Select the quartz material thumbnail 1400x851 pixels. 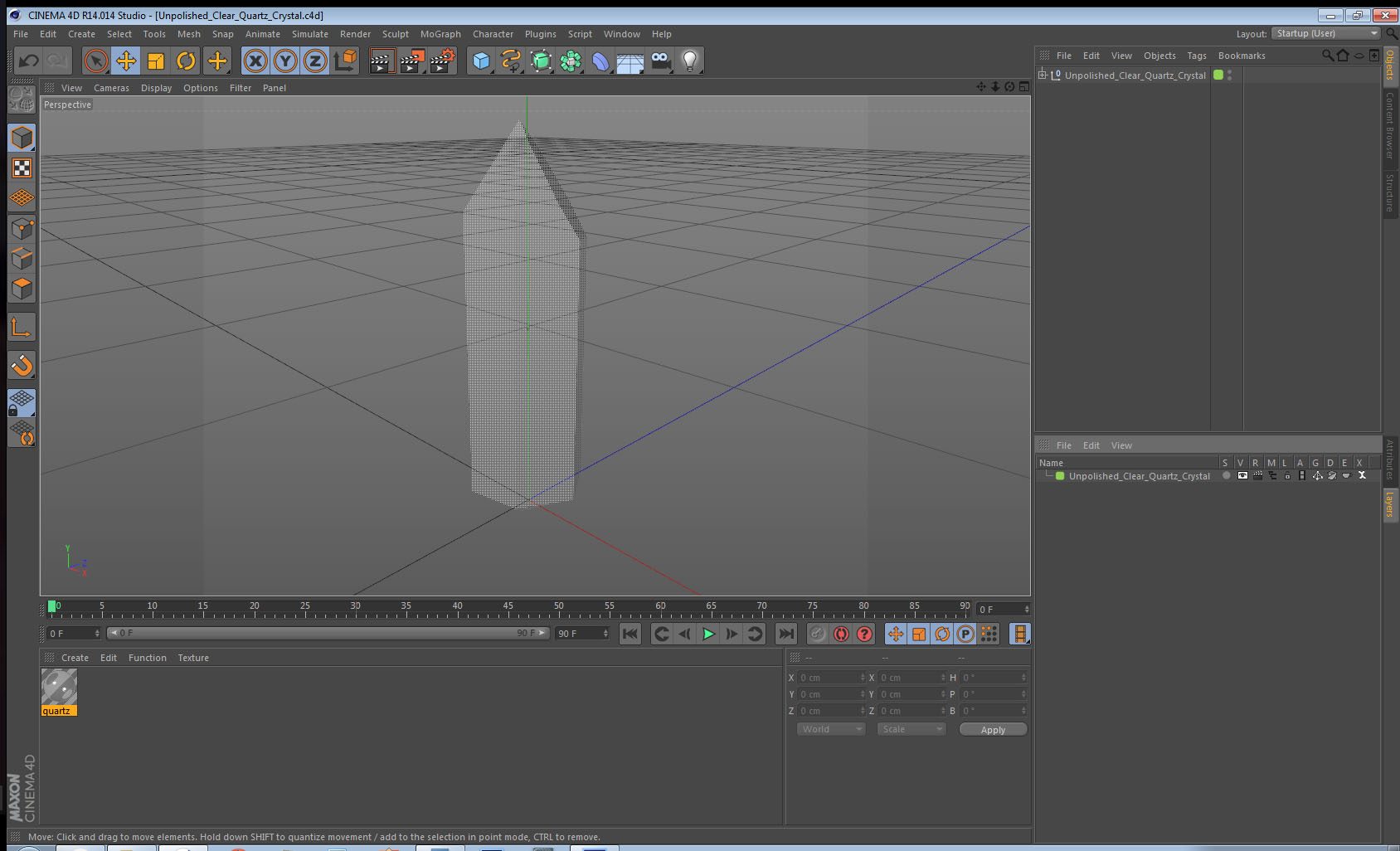pos(59,687)
